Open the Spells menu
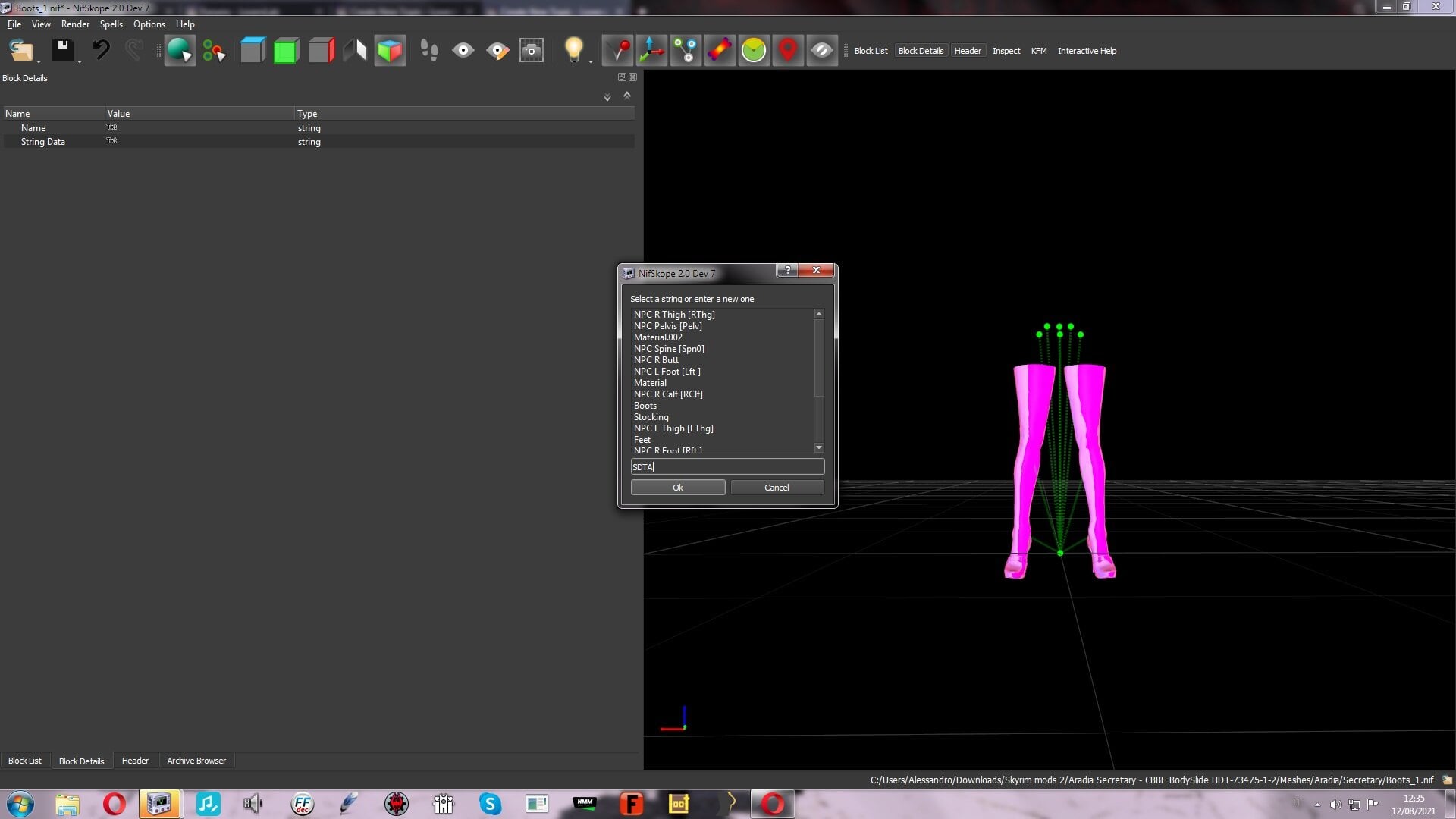The height and width of the screenshot is (819, 1456). pyautogui.click(x=111, y=24)
